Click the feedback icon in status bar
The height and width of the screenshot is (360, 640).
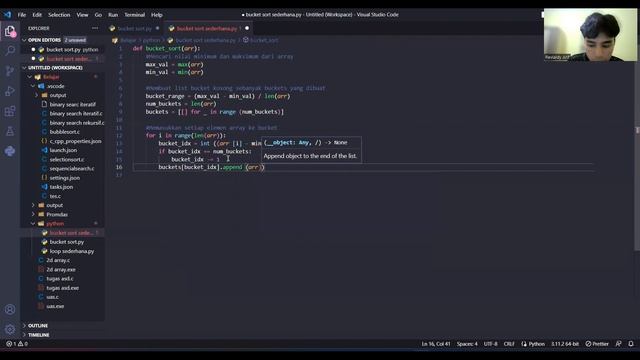click(x=618, y=344)
